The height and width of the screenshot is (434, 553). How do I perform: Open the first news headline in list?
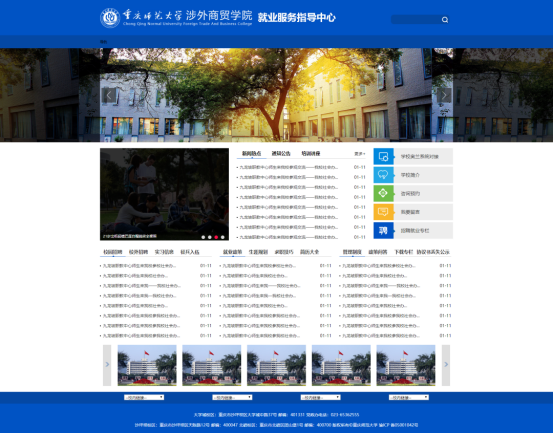[288, 167]
